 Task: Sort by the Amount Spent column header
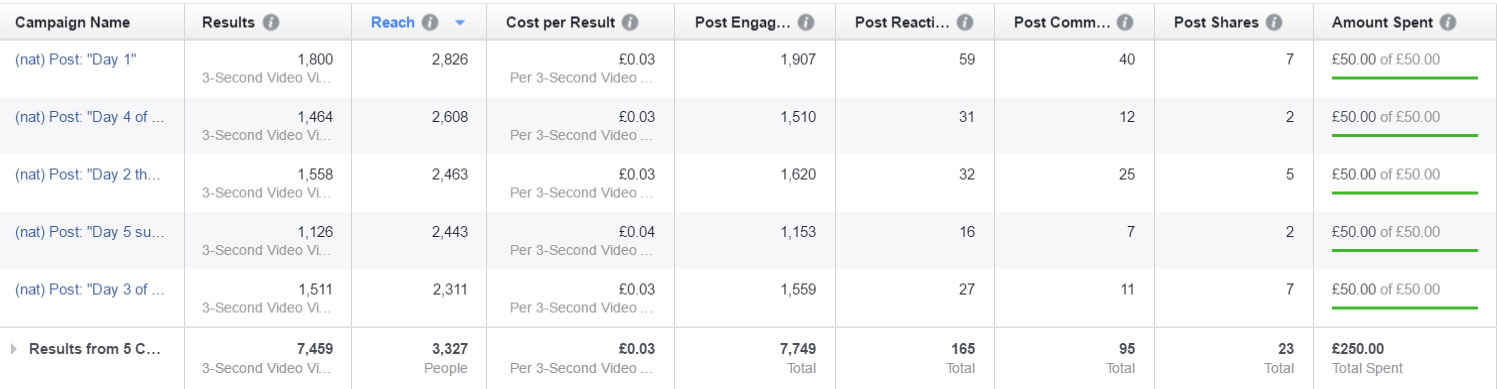(x=1382, y=22)
